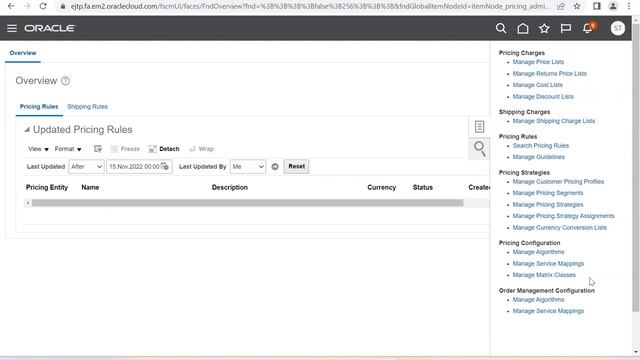Collapse the Updated Pricing Rules section

(27, 130)
